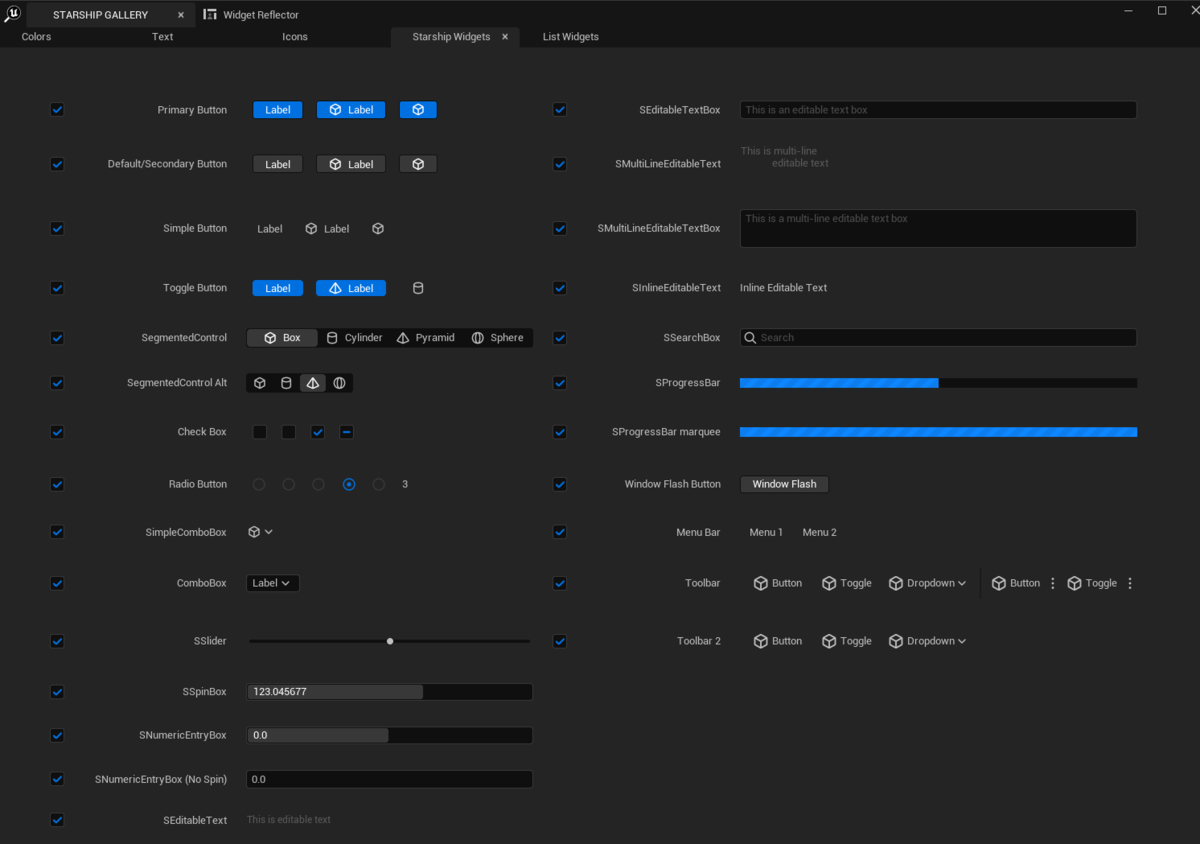Click the SNumericEntryBox spin field
This screenshot has height=844, width=1200.
[x=389, y=735]
